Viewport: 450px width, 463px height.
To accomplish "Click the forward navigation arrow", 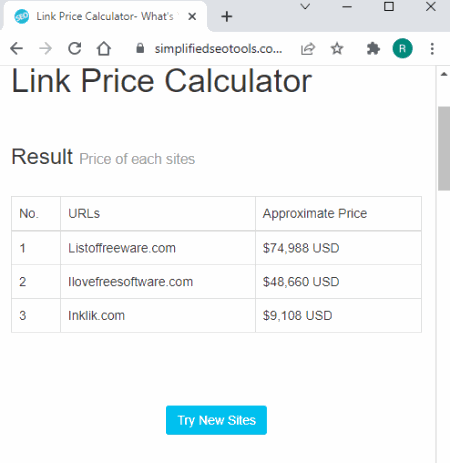I will (45, 49).
